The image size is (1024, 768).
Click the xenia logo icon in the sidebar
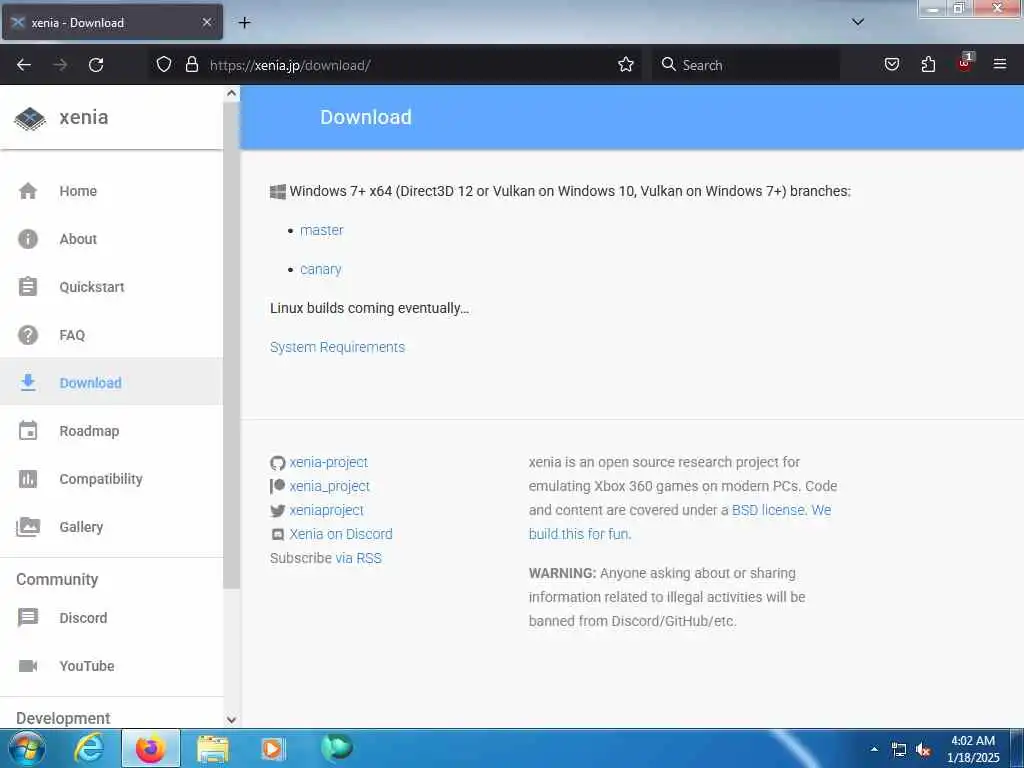[30, 118]
